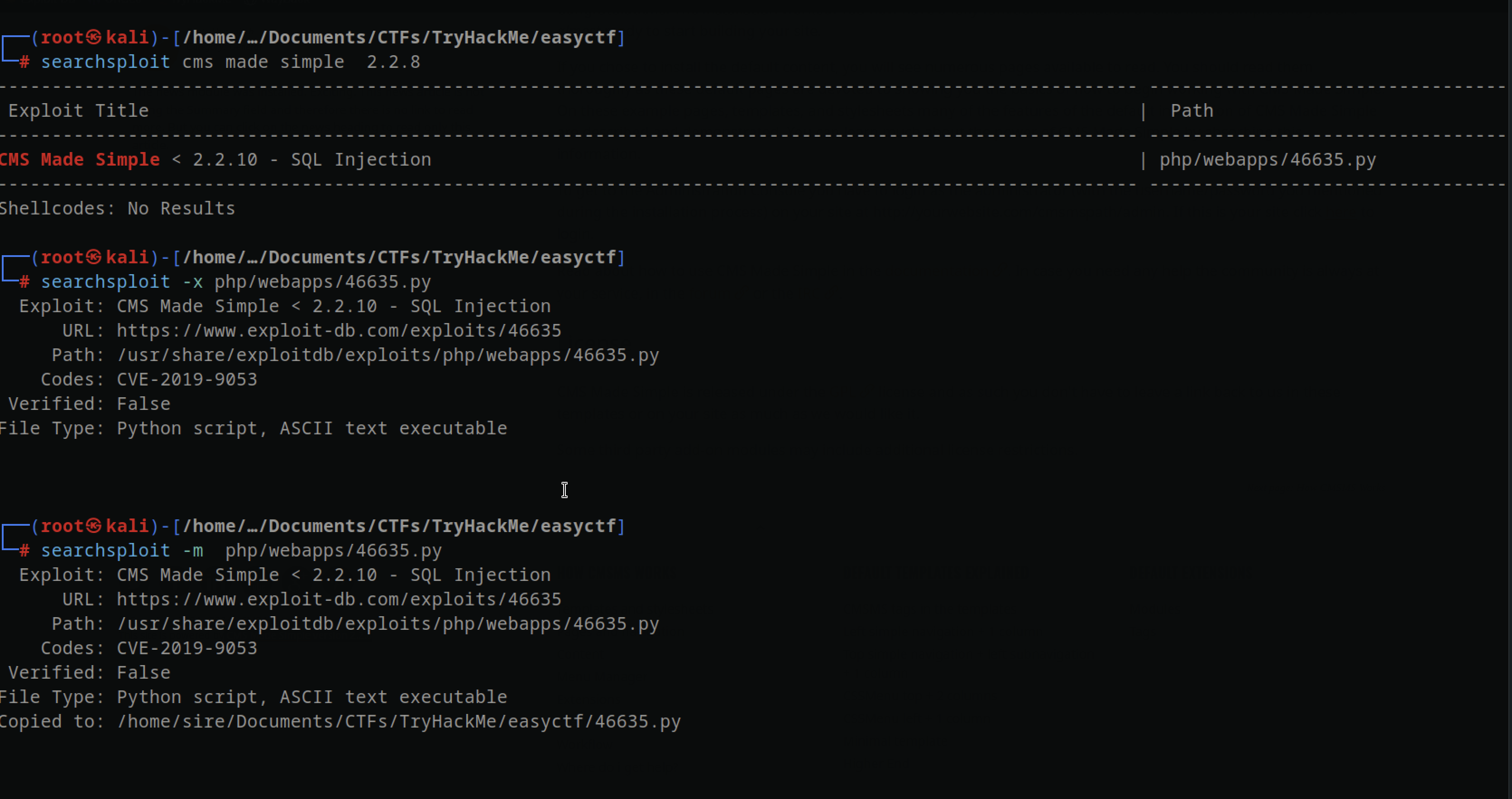Click the Kali skull icon in first prompt
The width and height of the screenshot is (1512, 799).
tap(94, 38)
